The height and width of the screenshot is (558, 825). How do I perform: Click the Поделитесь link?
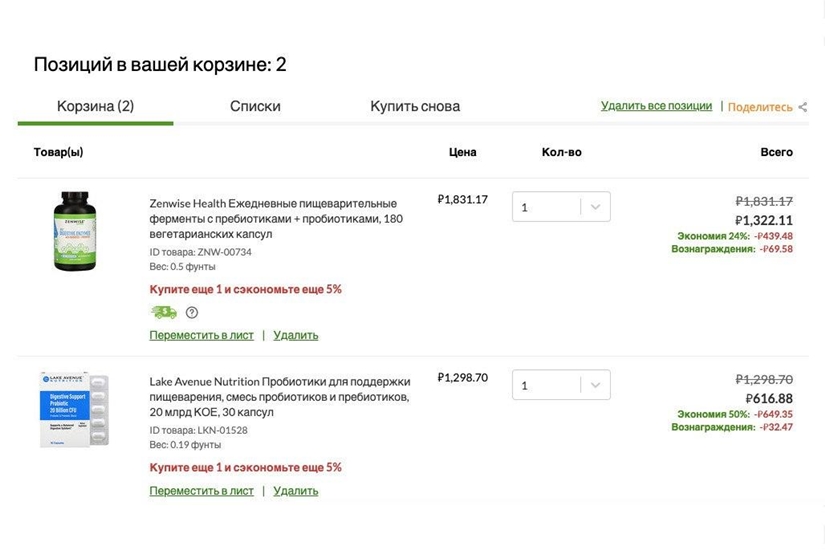(759, 107)
